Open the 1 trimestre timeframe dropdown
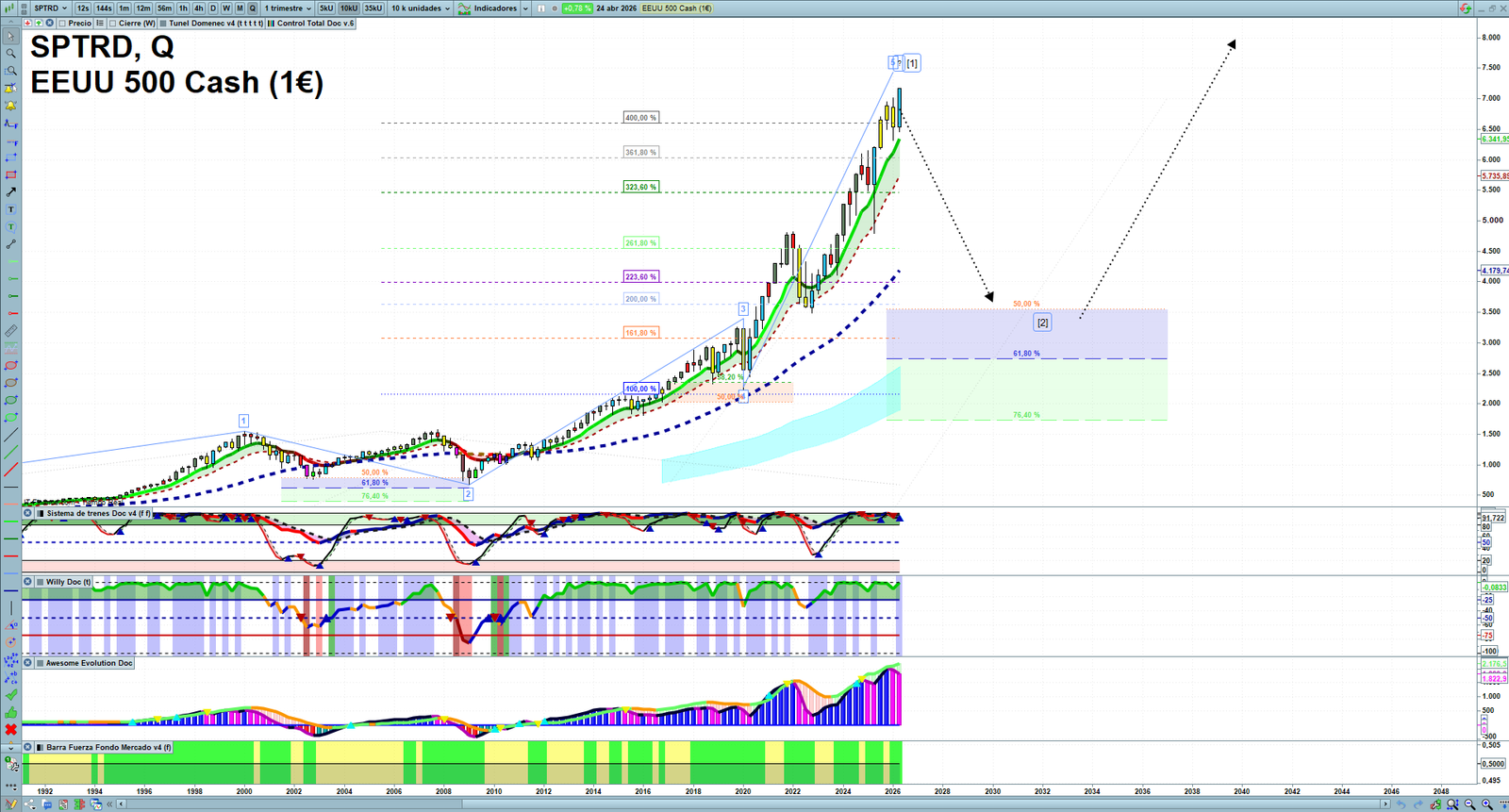The image size is (1509, 812). point(288,8)
